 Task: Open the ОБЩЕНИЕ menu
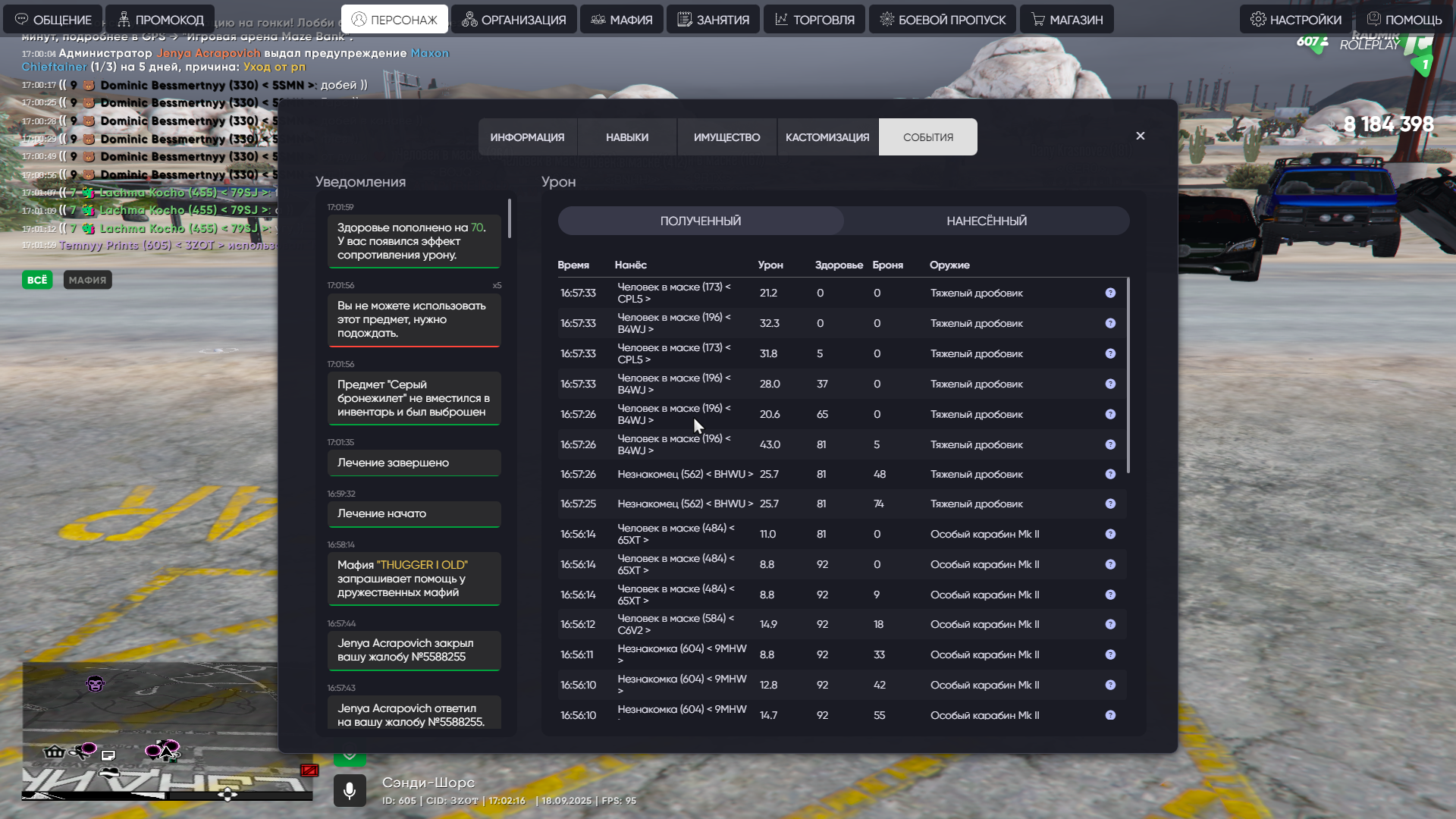tap(52, 20)
